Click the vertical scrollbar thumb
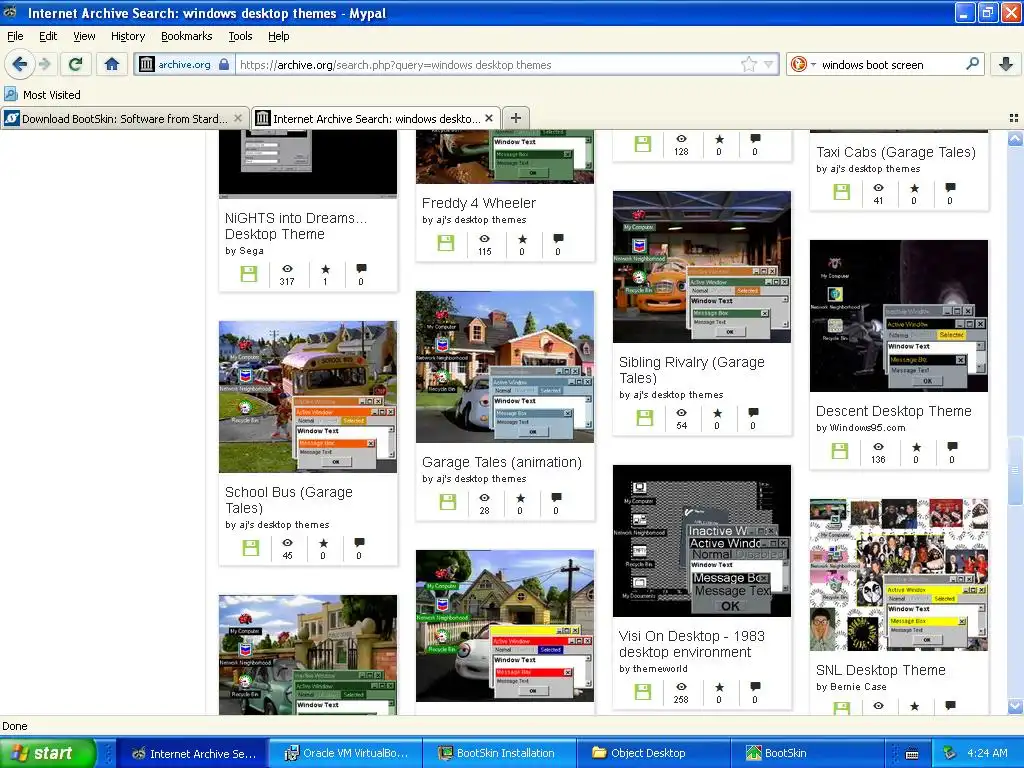This screenshot has height=768, width=1024. click(x=1015, y=470)
